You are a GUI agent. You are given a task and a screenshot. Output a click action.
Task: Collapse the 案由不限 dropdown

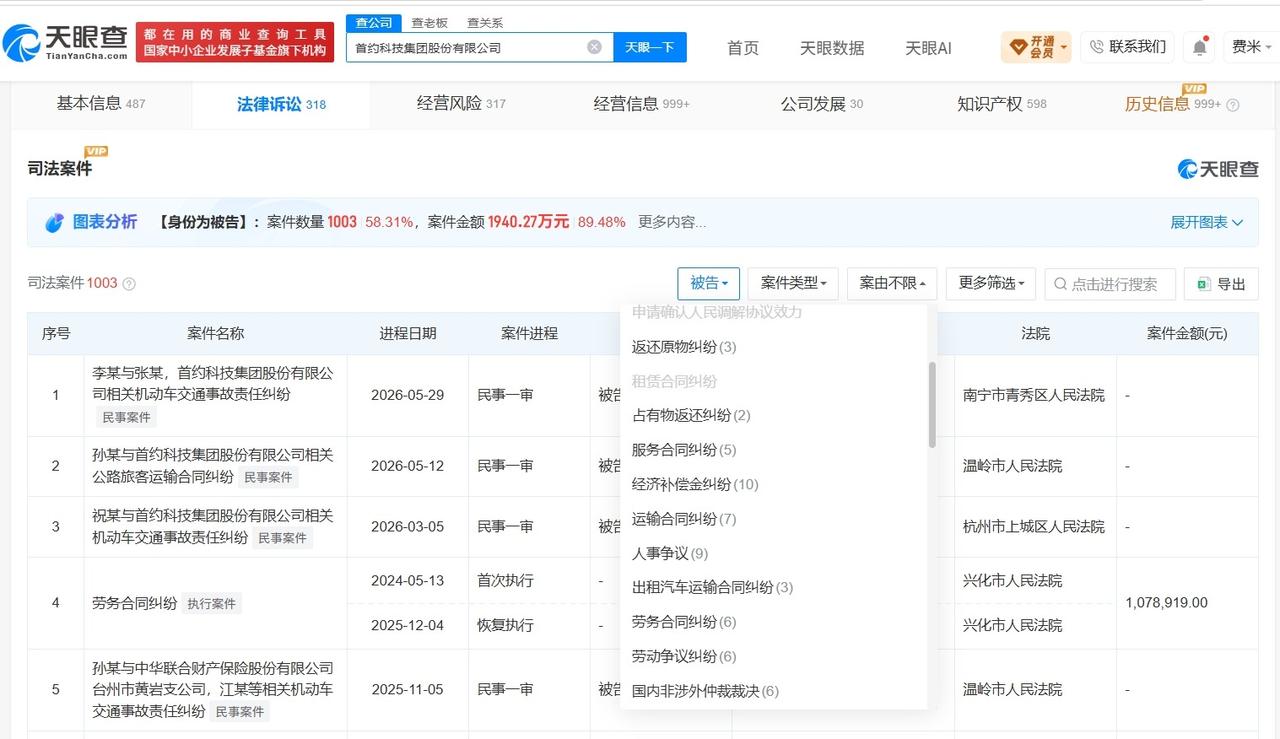[x=892, y=284]
